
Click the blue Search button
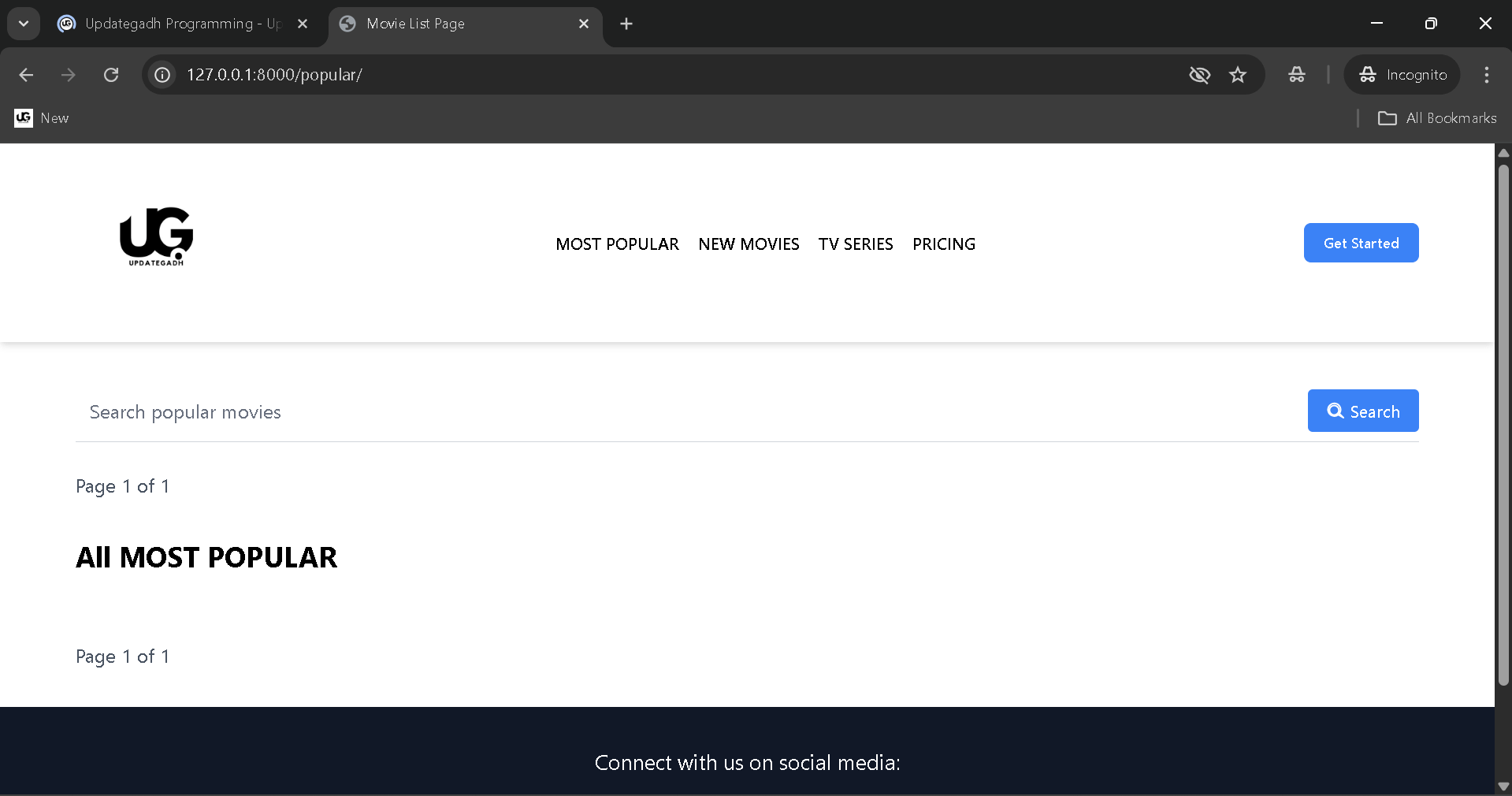[x=1362, y=411]
